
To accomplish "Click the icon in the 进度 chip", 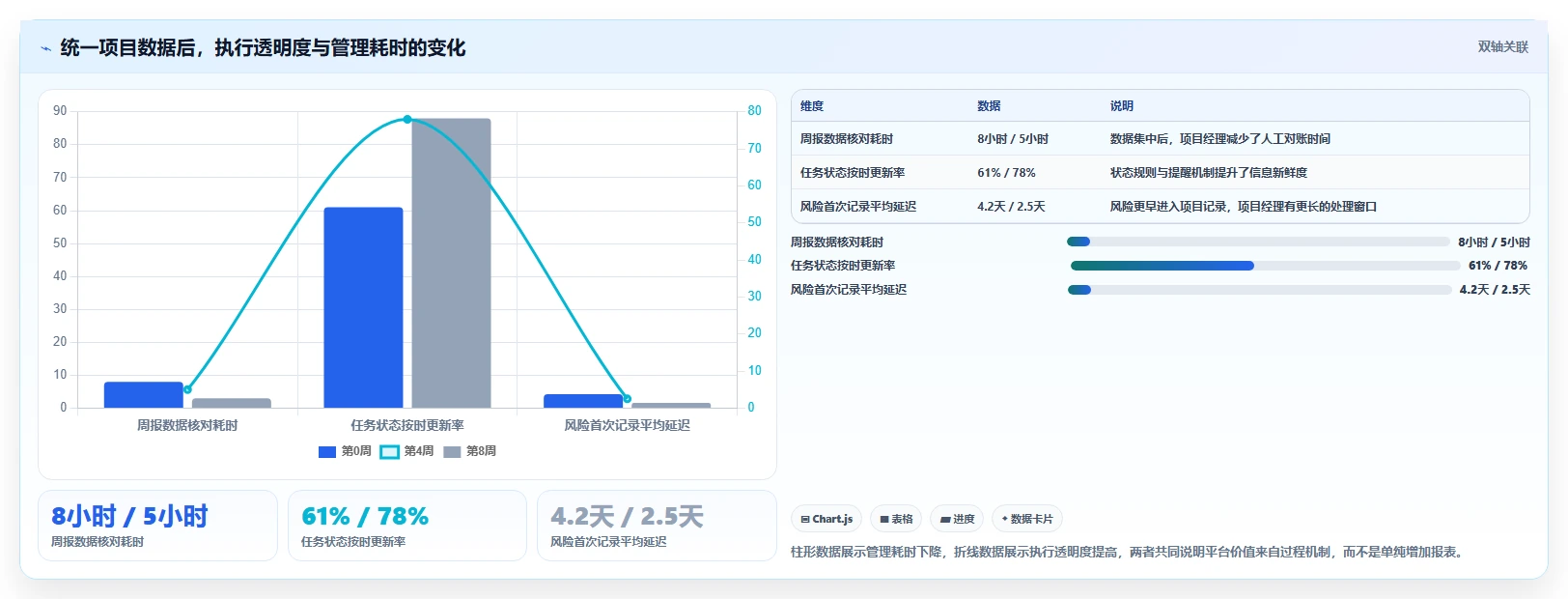I will pyautogui.click(x=945, y=520).
